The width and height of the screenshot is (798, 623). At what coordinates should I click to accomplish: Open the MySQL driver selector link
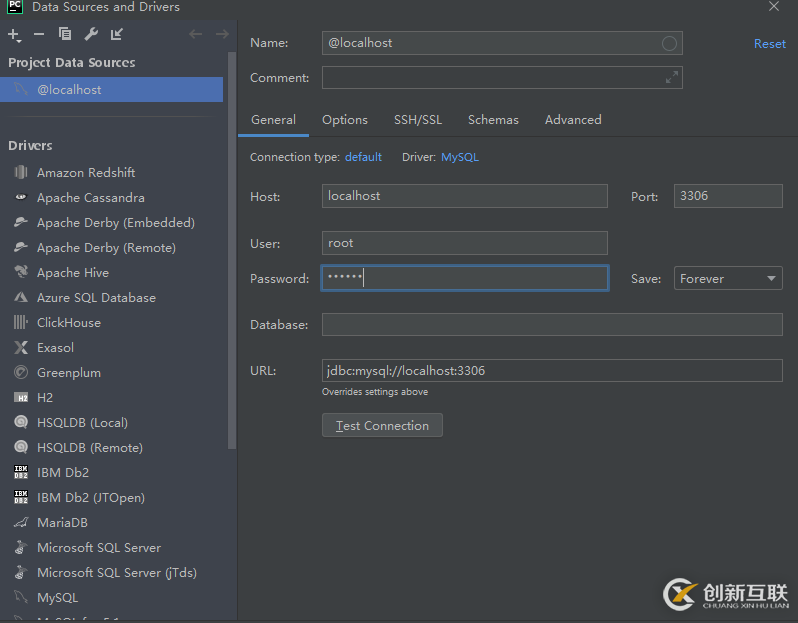point(460,157)
